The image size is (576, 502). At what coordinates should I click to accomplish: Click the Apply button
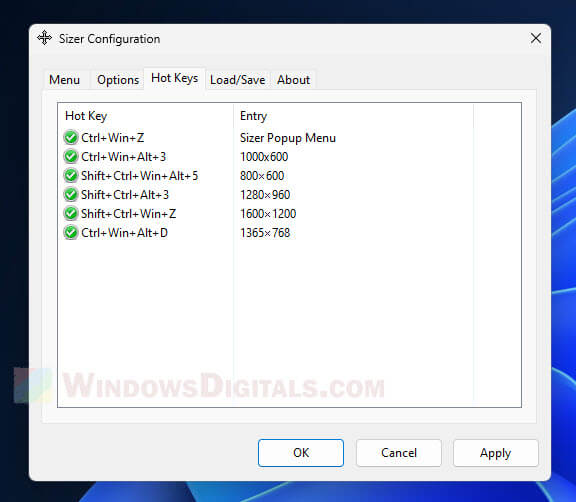pos(496,453)
